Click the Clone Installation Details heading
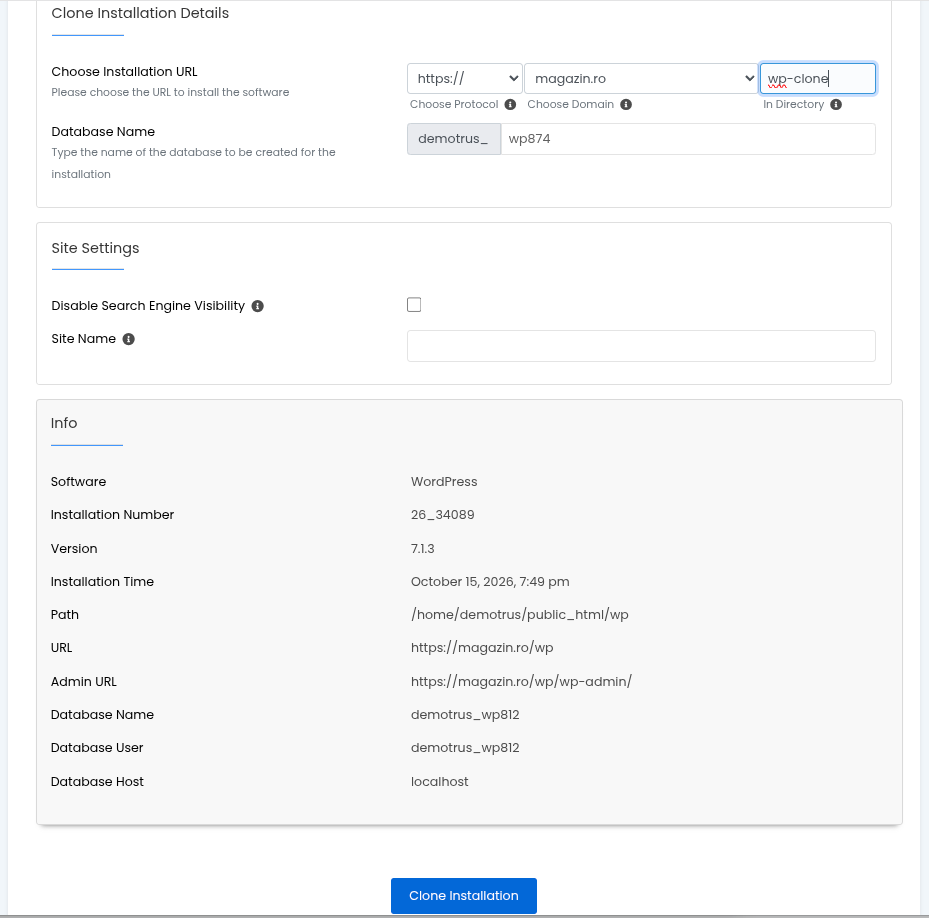The image size is (929, 918). coord(140,13)
